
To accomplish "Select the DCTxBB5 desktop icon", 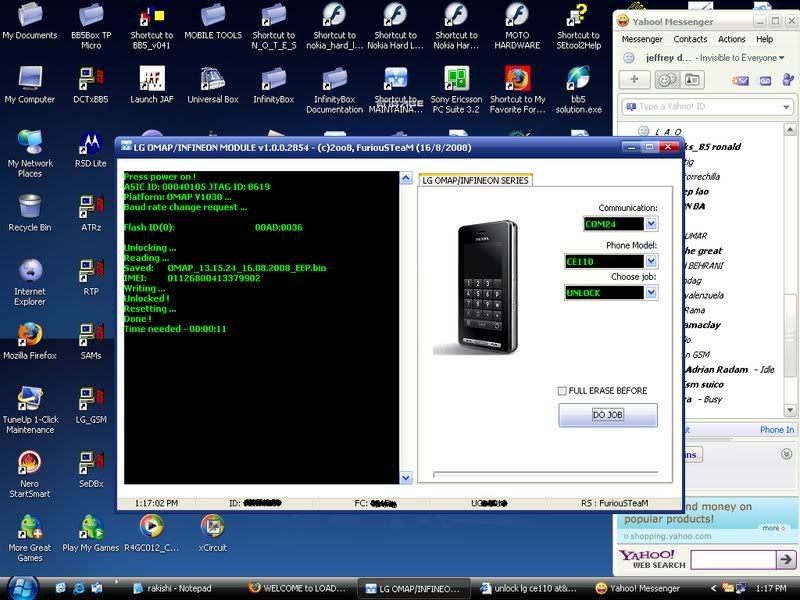I will pyautogui.click(x=91, y=85).
